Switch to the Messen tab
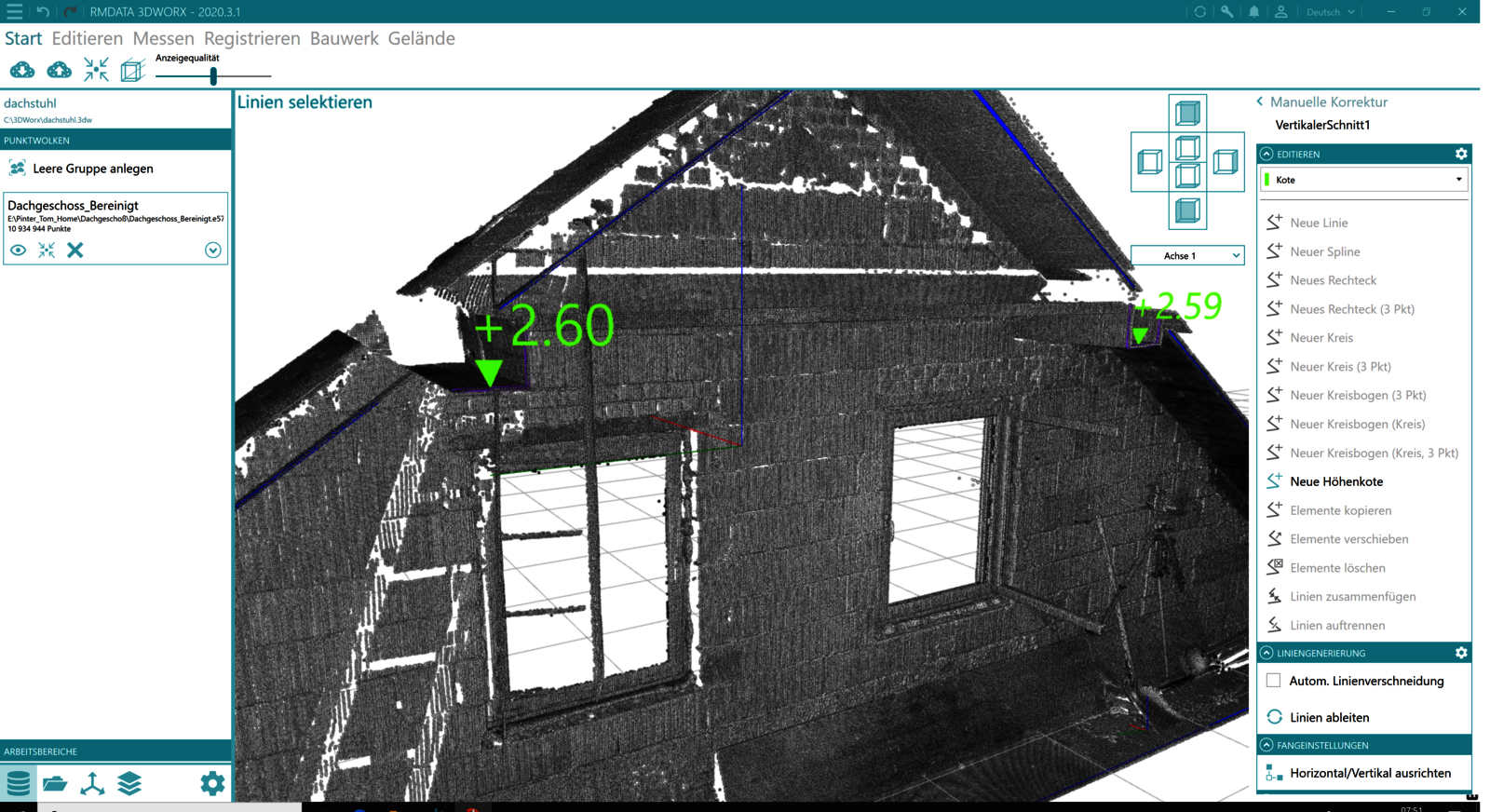The width and height of the screenshot is (1490, 812). (x=163, y=38)
